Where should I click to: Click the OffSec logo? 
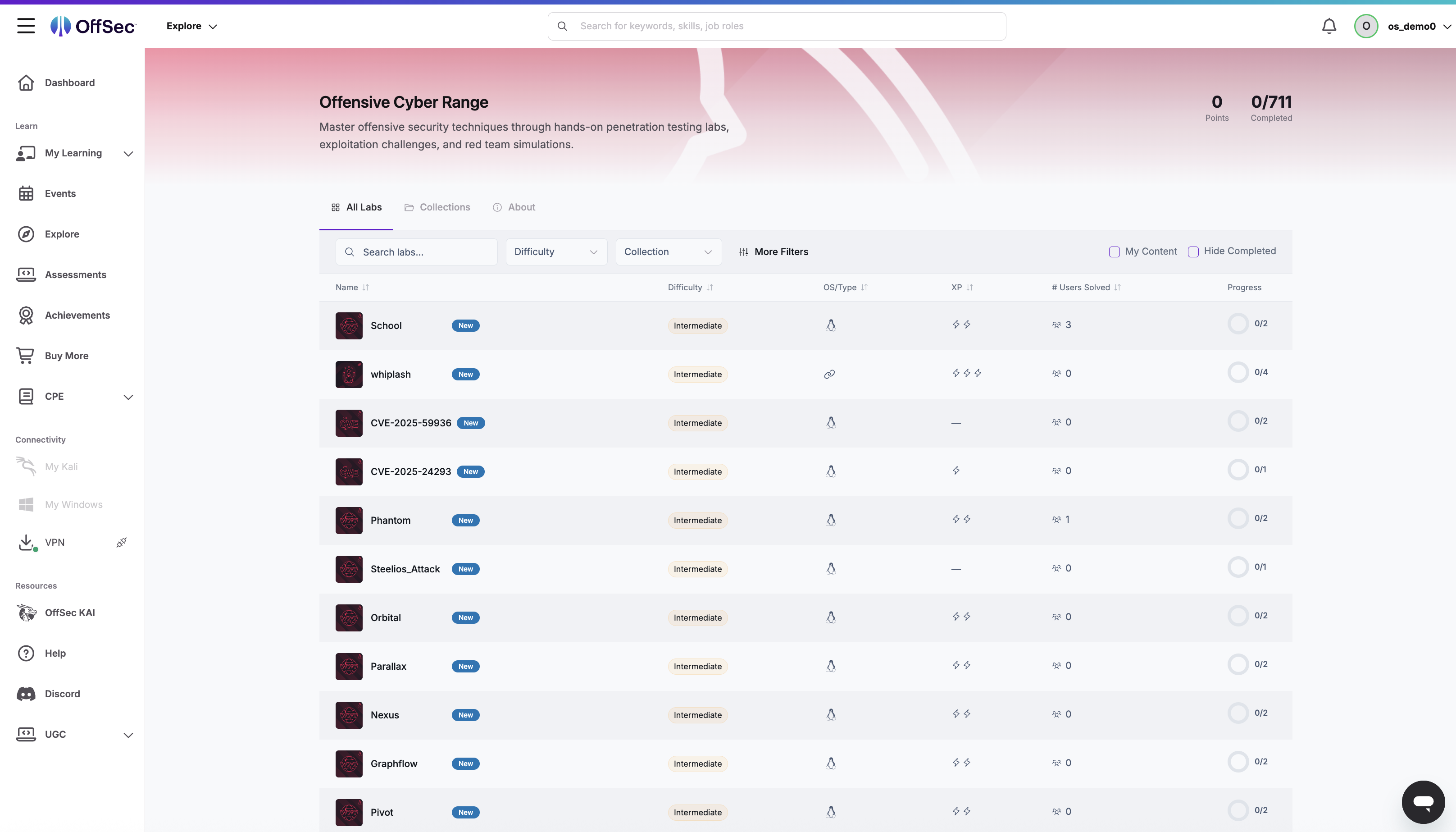93,26
